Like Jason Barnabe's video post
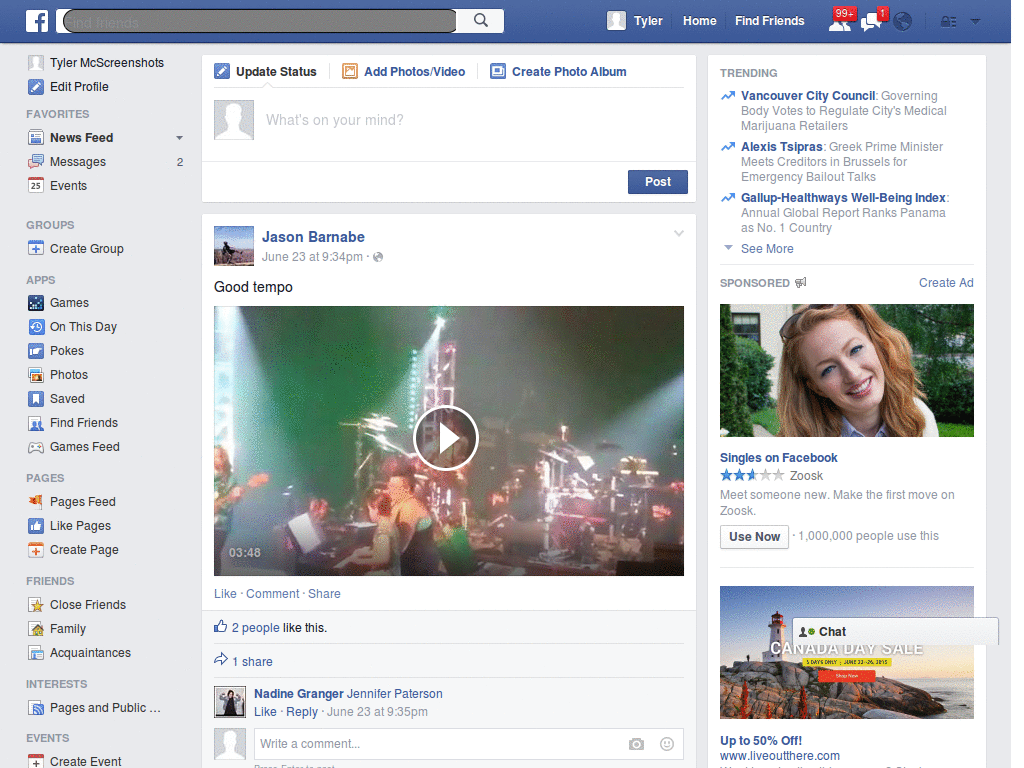1024x768 pixels. [x=225, y=594]
